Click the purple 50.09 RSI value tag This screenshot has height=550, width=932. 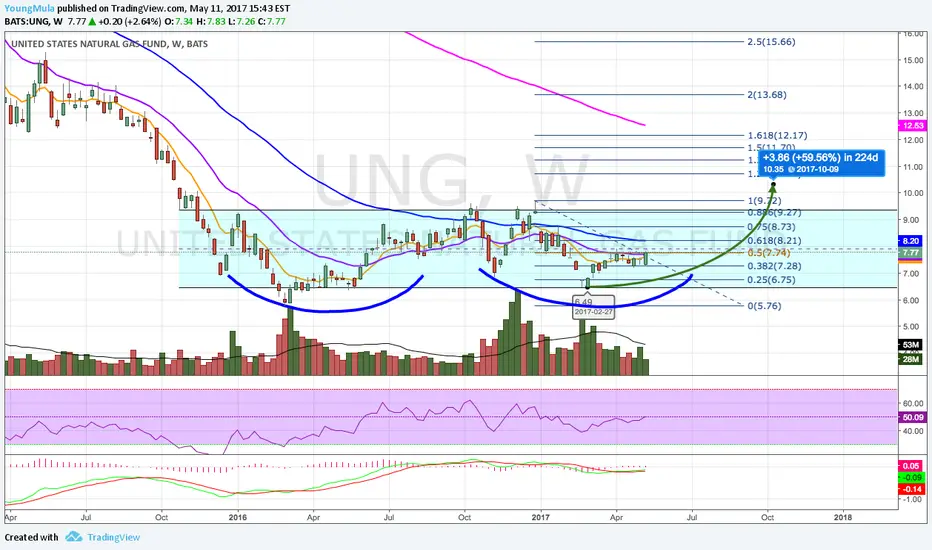(912, 417)
